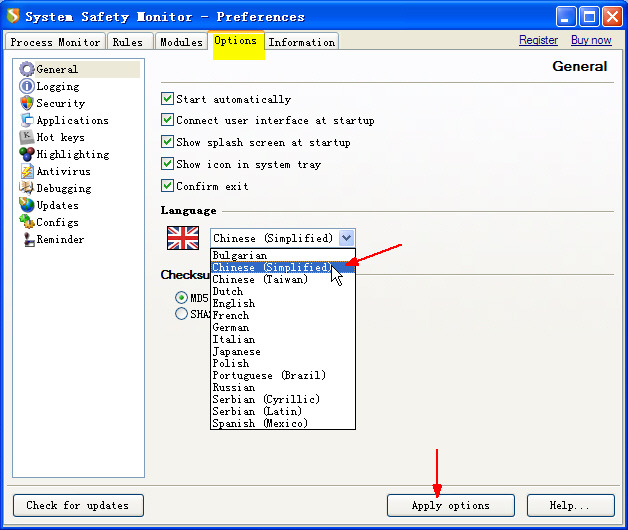
Task: Choose Chinese (Simplified) in list
Action: [x=283, y=267]
